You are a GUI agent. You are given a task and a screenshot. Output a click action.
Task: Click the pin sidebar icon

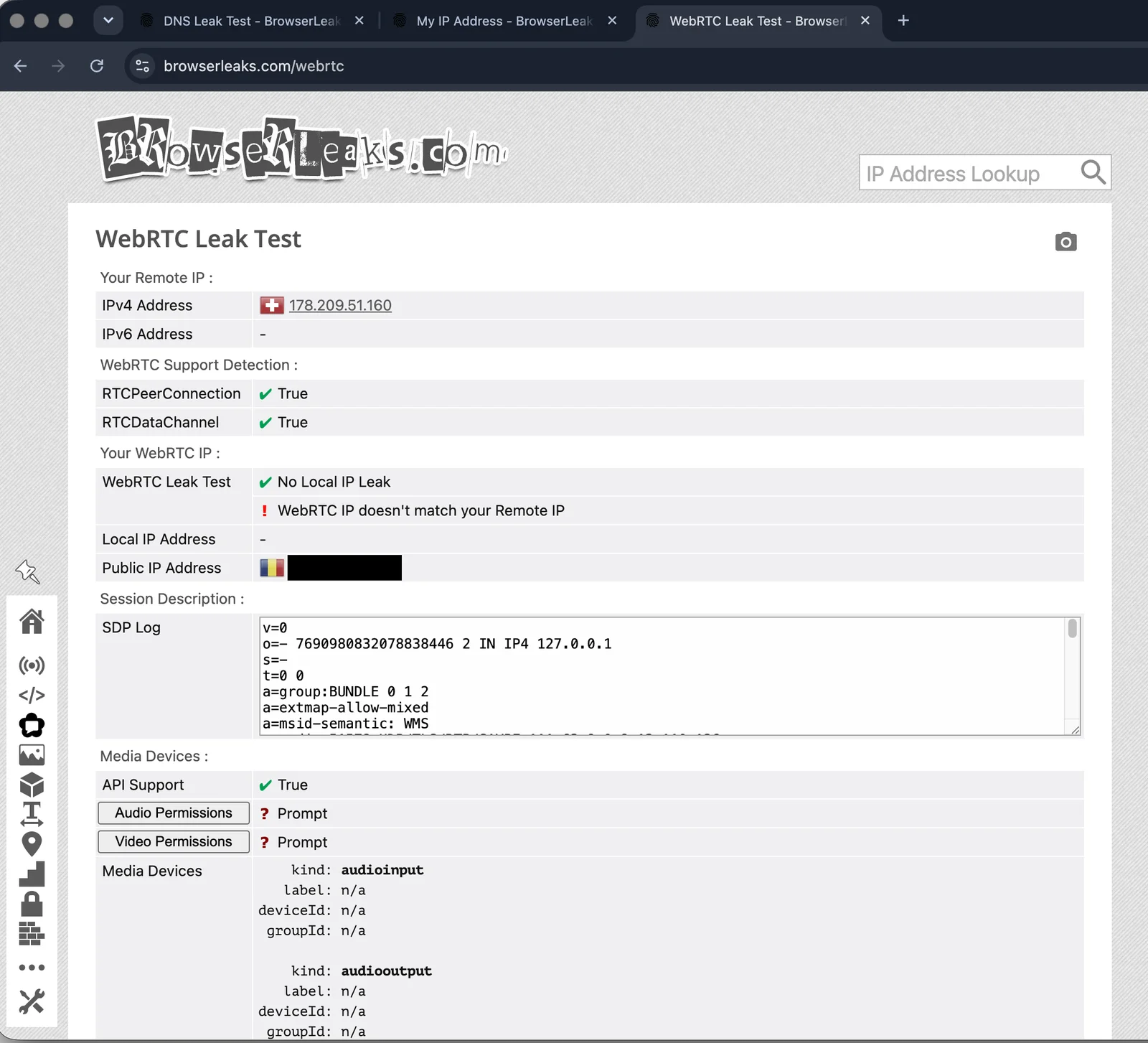click(27, 571)
